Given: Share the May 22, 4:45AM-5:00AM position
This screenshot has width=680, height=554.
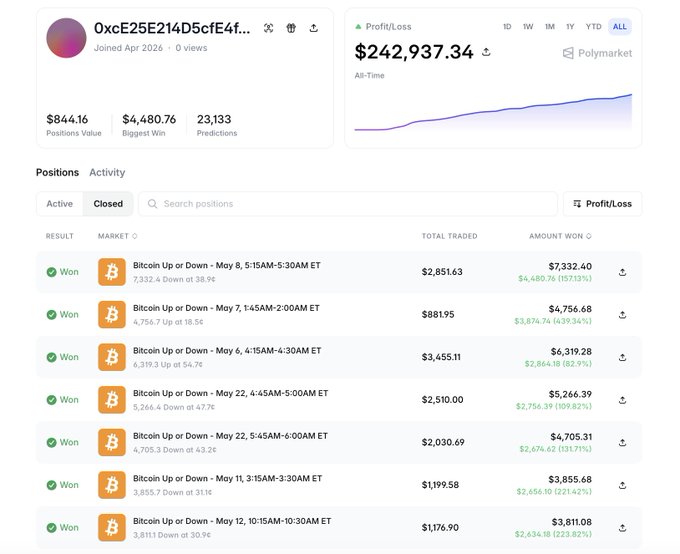Looking at the screenshot, I should [622, 400].
